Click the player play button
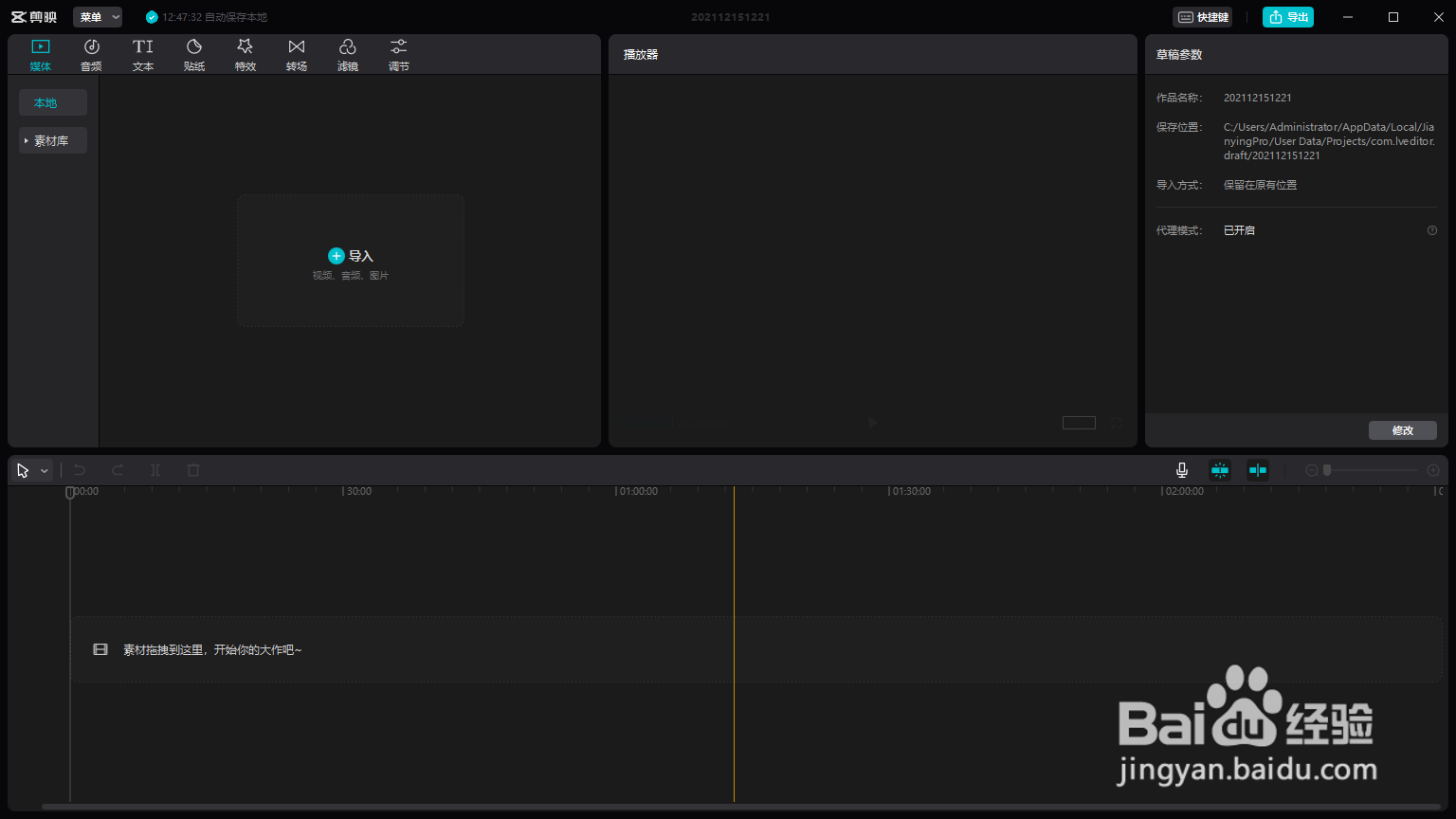This screenshot has width=1456, height=819. [x=872, y=423]
